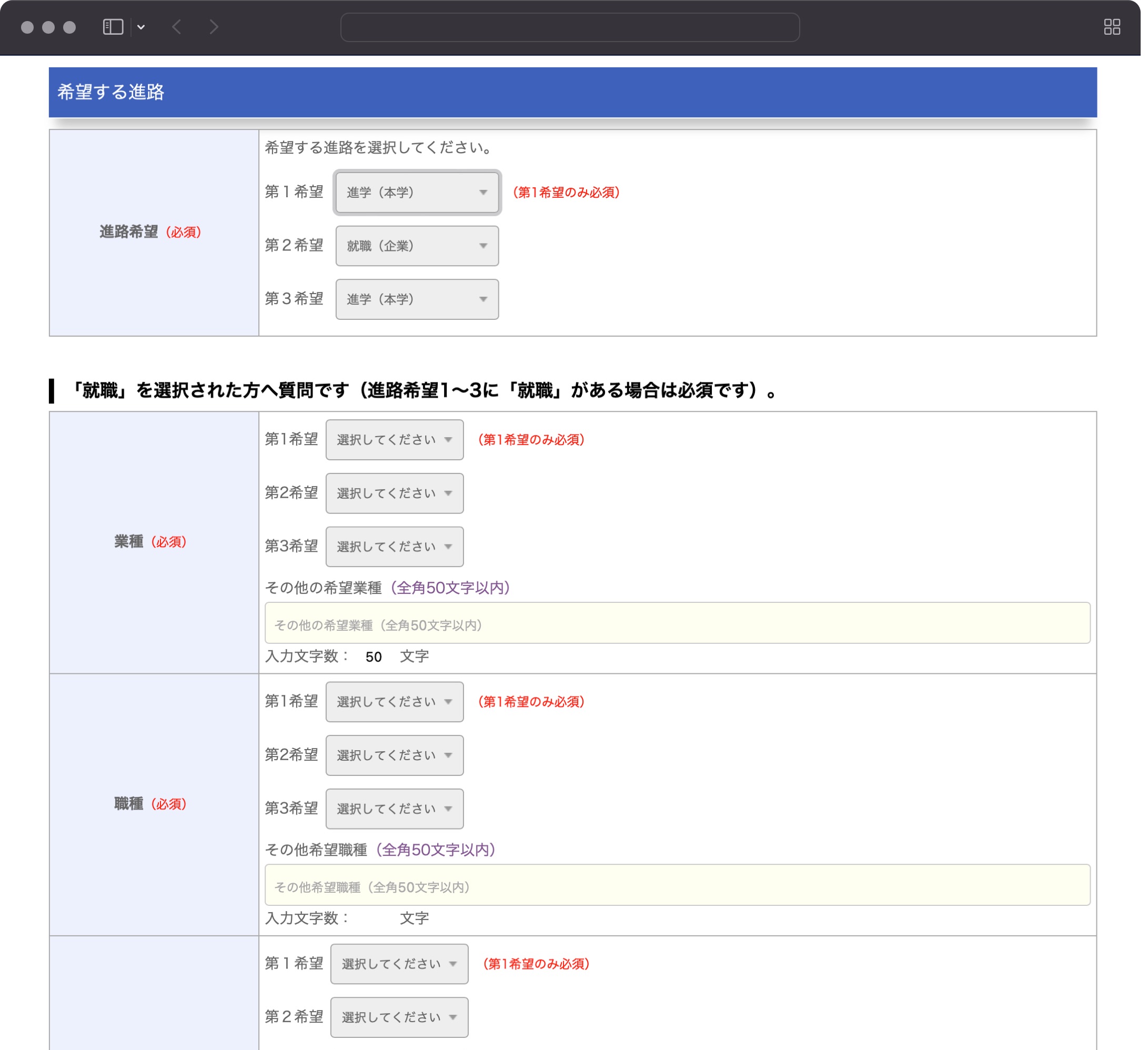Click the 職種（必須） label

tap(150, 803)
